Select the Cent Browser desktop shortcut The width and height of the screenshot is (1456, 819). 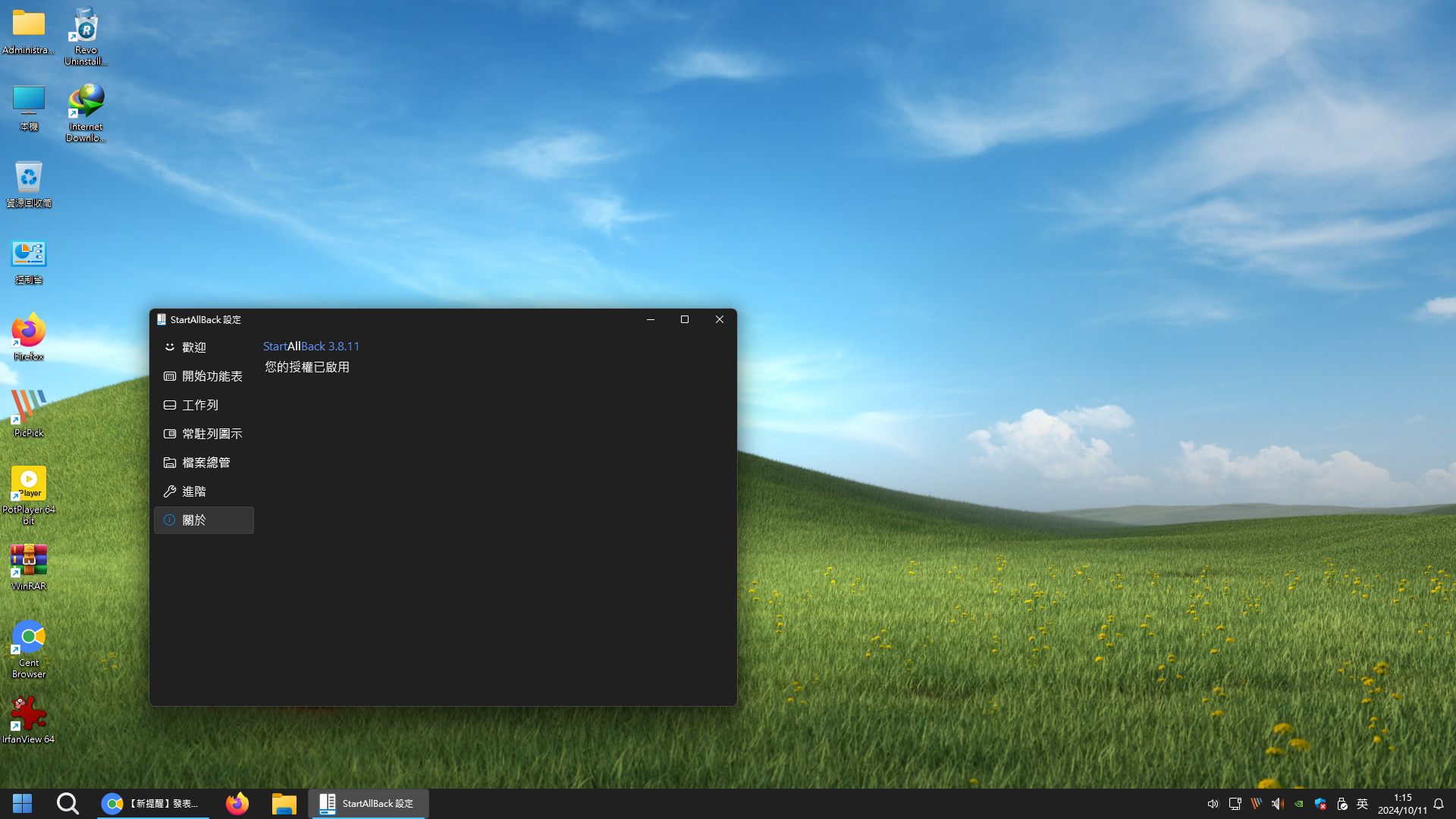tap(29, 649)
